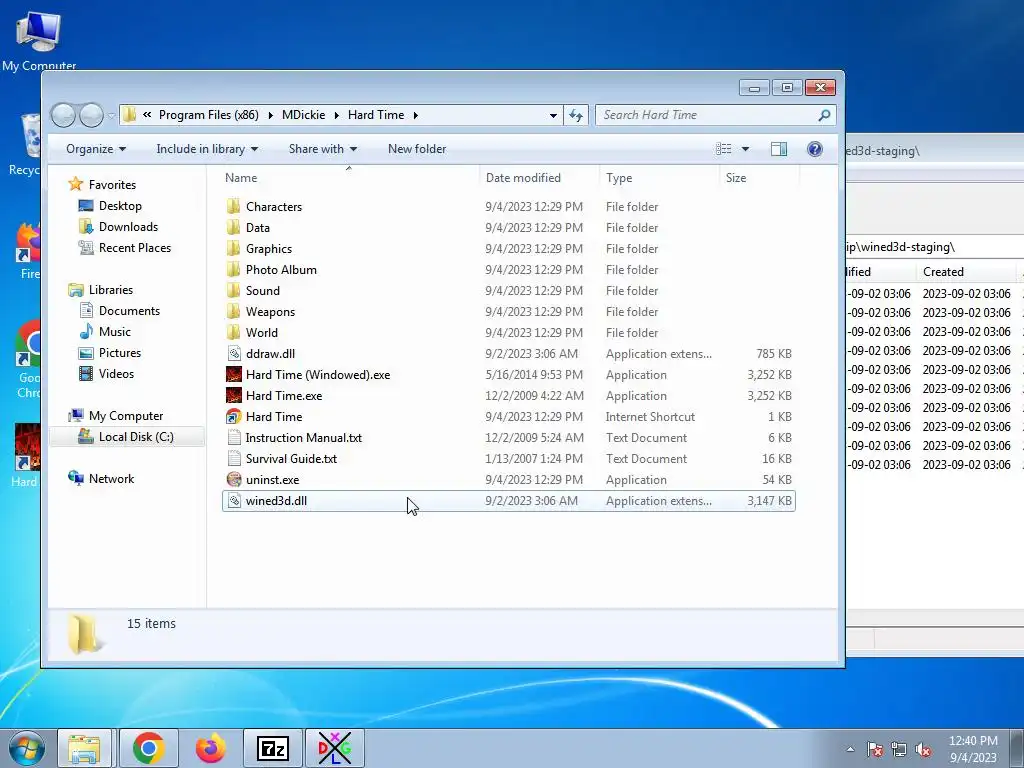Image resolution: width=1024 pixels, height=768 pixels.
Task: Open the Share with dropdown
Action: 323,149
